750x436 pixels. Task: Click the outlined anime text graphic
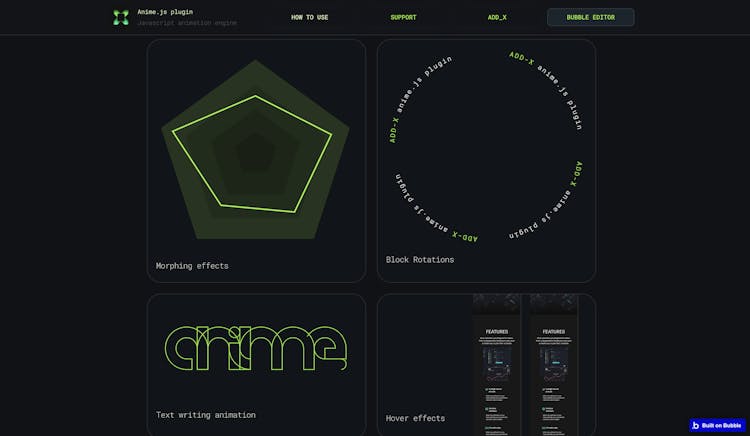(x=256, y=347)
